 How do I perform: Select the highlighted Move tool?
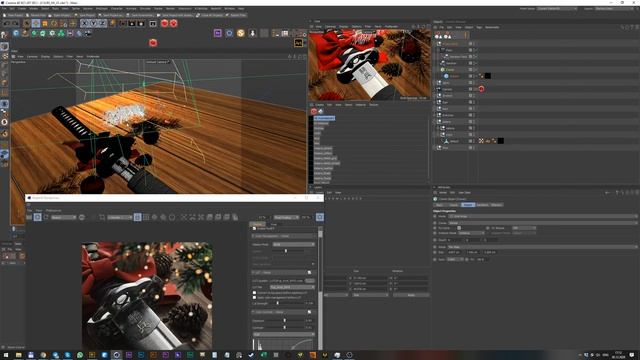pos(36,23)
